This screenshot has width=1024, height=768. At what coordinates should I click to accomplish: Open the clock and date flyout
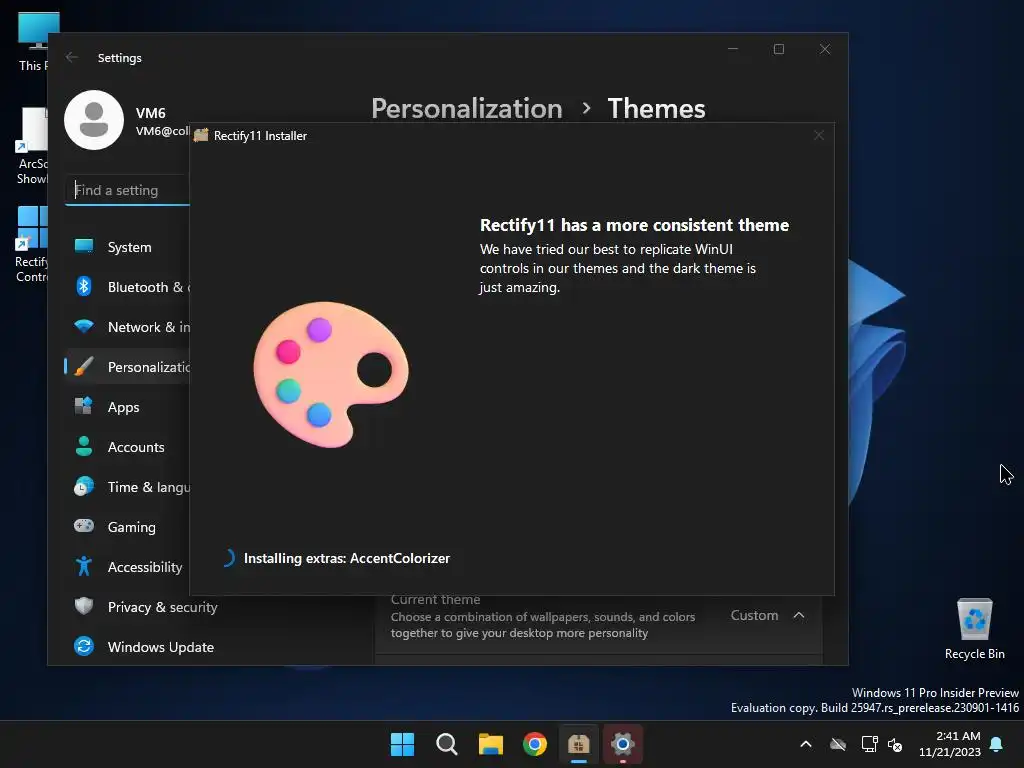coord(950,744)
